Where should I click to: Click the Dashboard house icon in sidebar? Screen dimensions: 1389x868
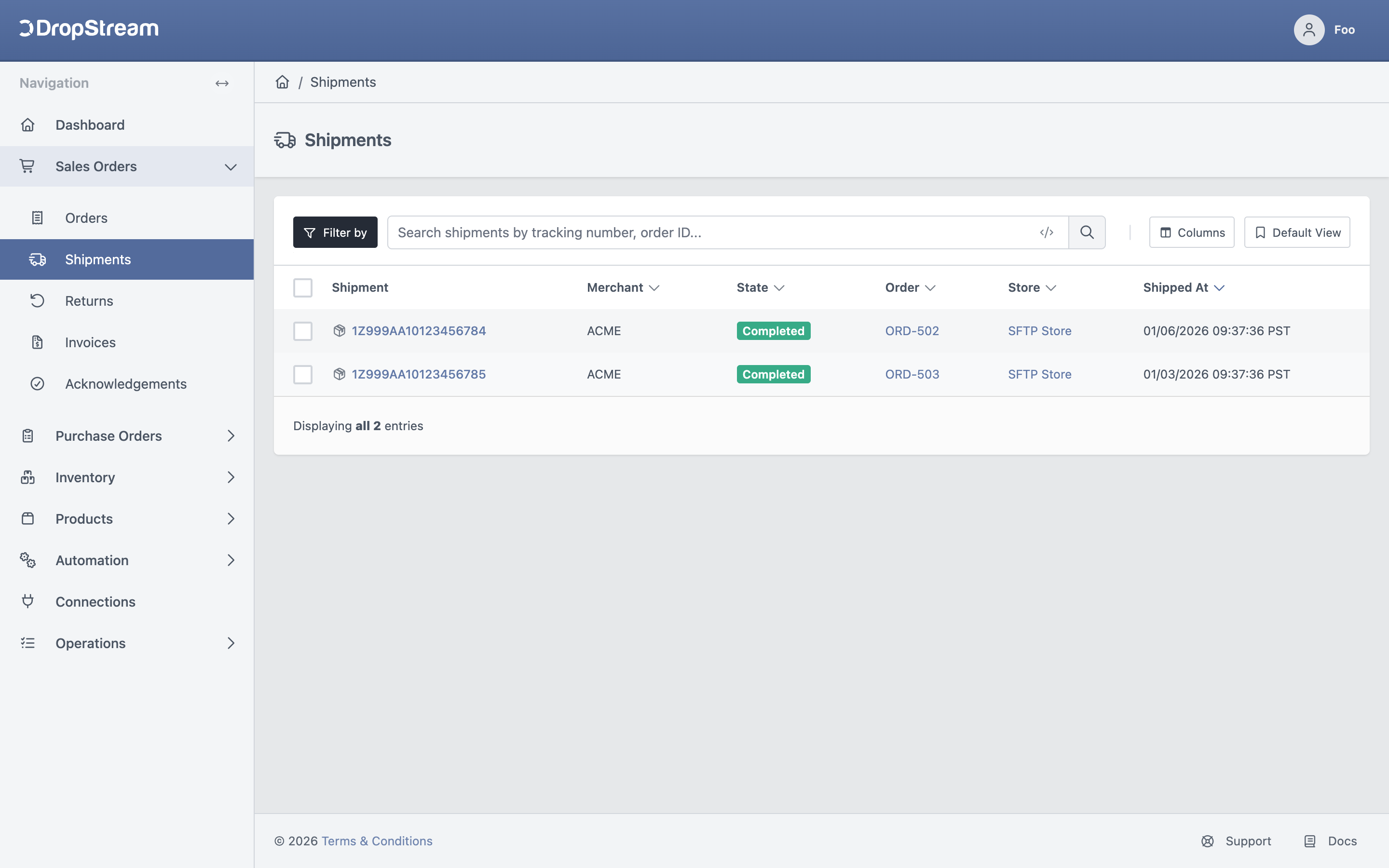pyautogui.click(x=27, y=124)
